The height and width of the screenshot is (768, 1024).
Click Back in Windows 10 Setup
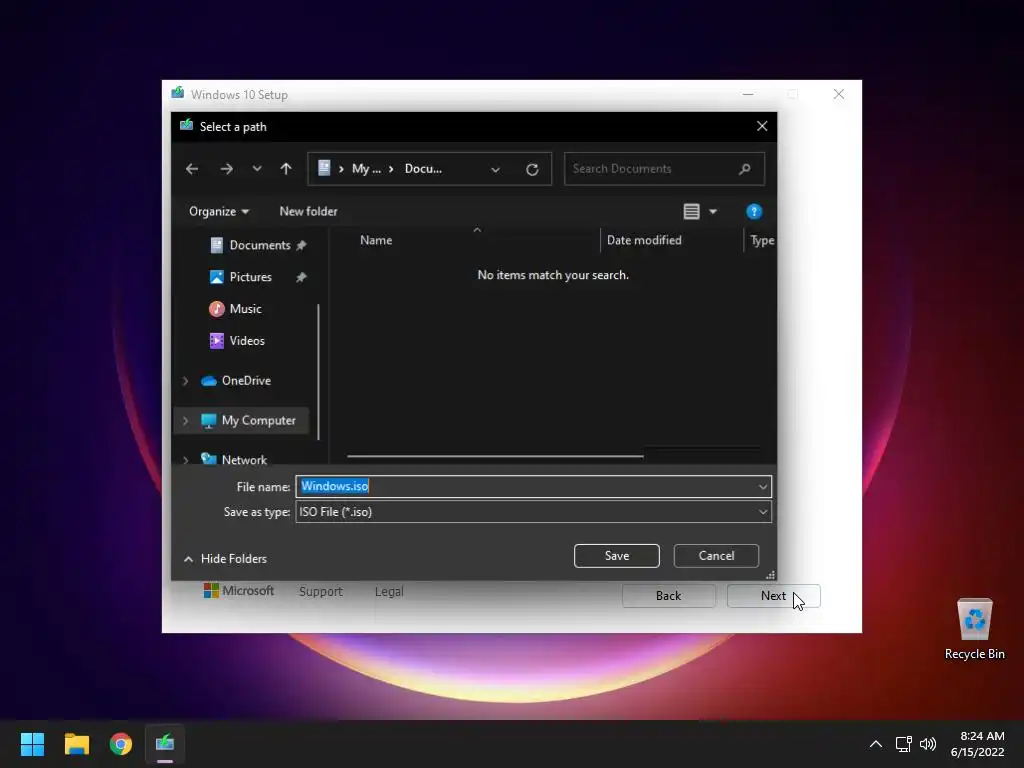668,596
